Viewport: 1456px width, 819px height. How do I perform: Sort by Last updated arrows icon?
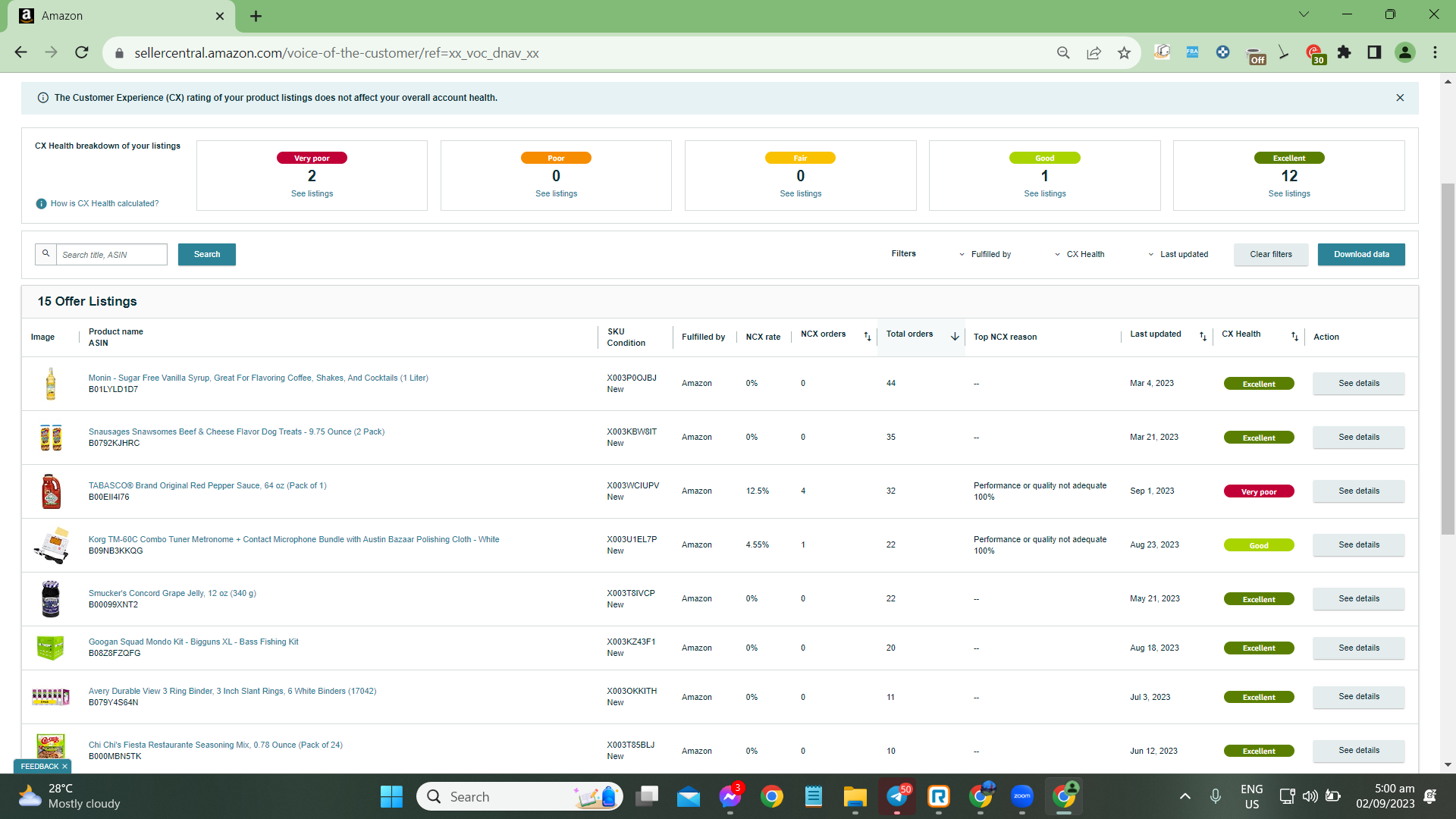pyautogui.click(x=1203, y=336)
